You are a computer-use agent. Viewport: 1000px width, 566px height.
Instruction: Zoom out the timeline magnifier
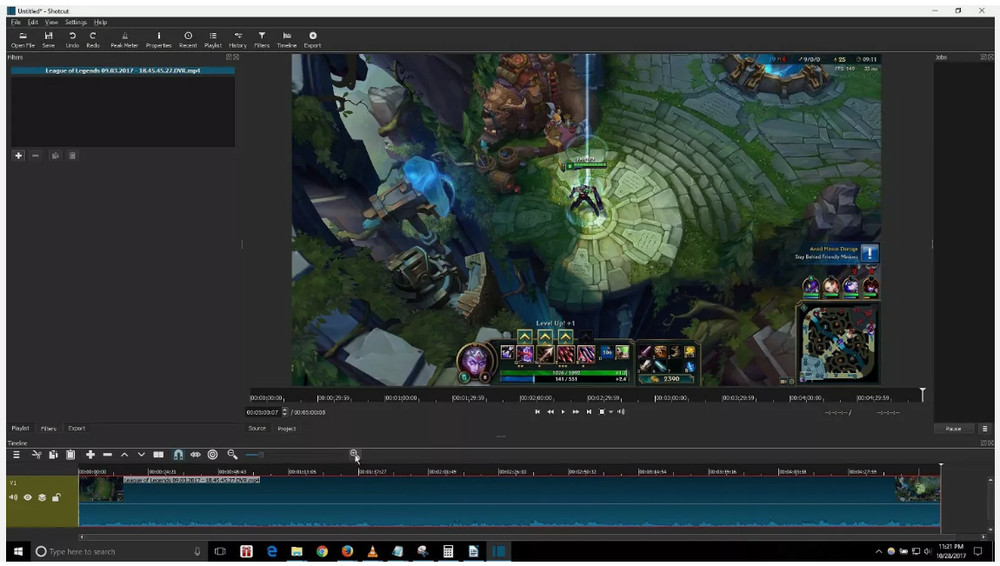coord(233,454)
